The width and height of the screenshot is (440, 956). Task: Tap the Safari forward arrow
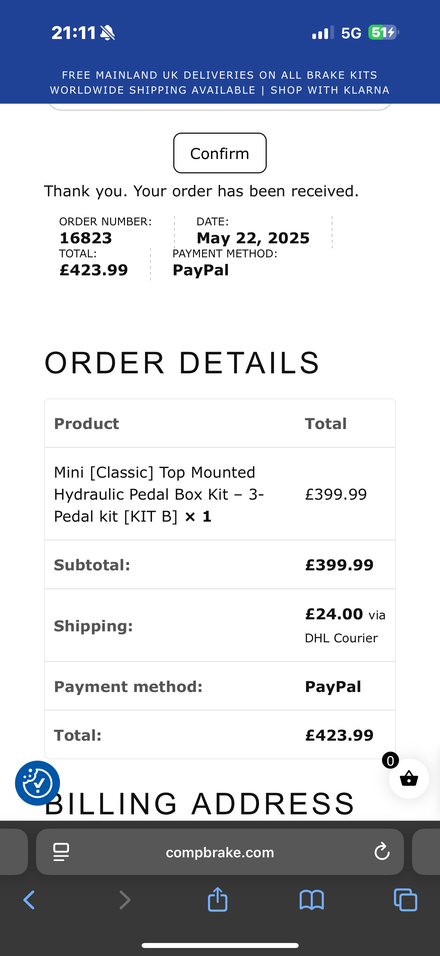124,899
